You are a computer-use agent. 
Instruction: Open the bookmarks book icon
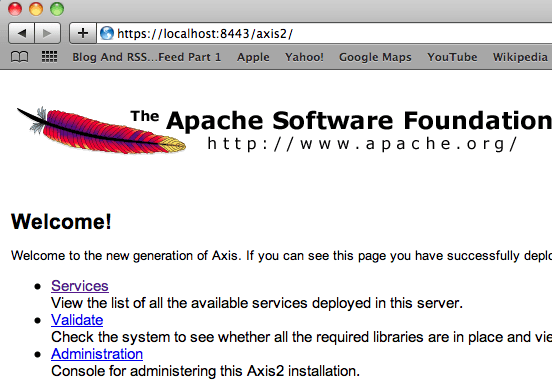pyautogui.click(x=19, y=57)
